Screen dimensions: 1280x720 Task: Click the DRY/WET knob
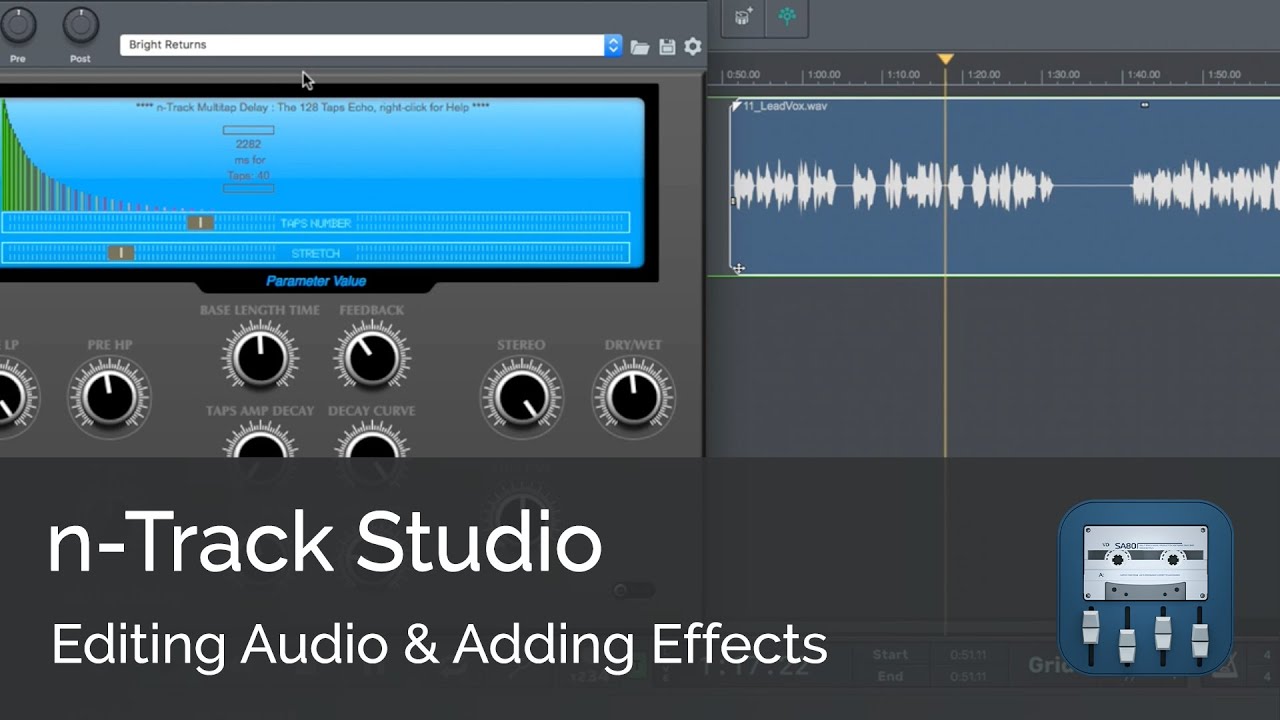click(633, 396)
